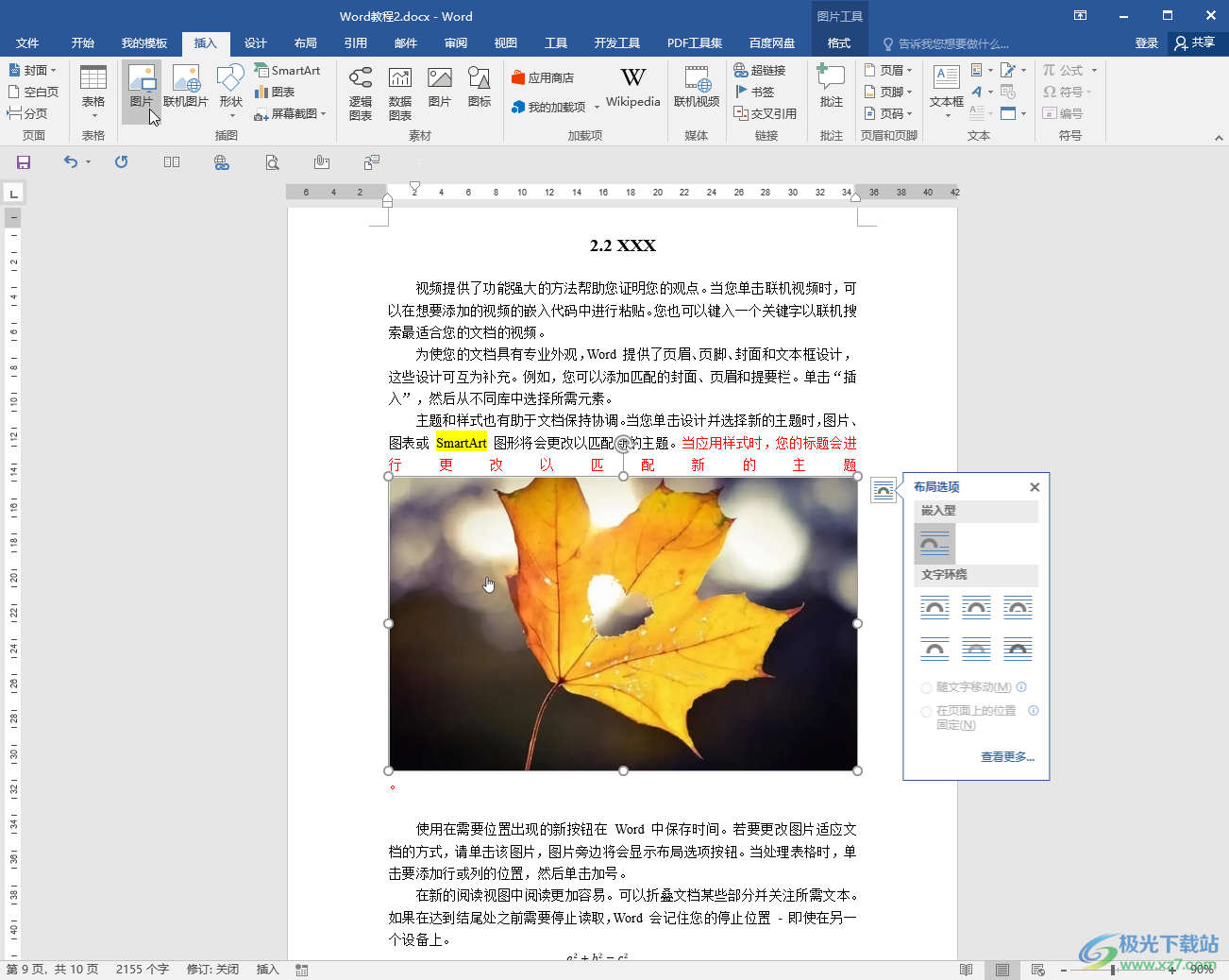The height and width of the screenshot is (980, 1229).
Task: Add a new 批注 comment
Action: click(832, 87)
